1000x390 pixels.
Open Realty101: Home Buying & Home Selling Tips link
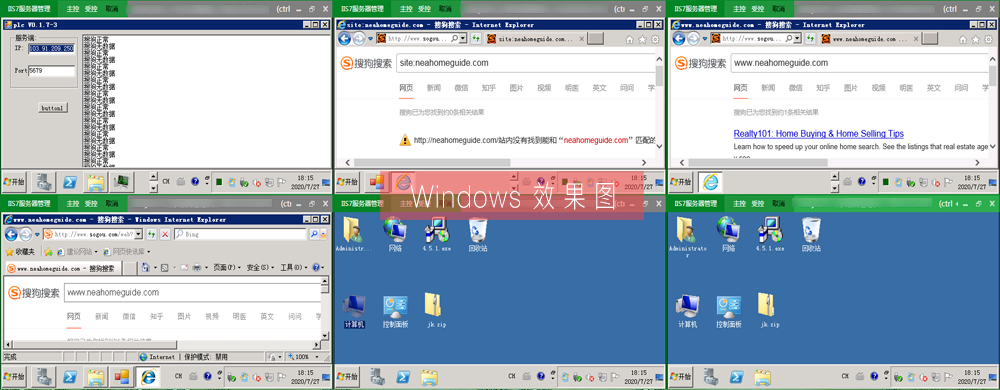click(x=818, y=133)
